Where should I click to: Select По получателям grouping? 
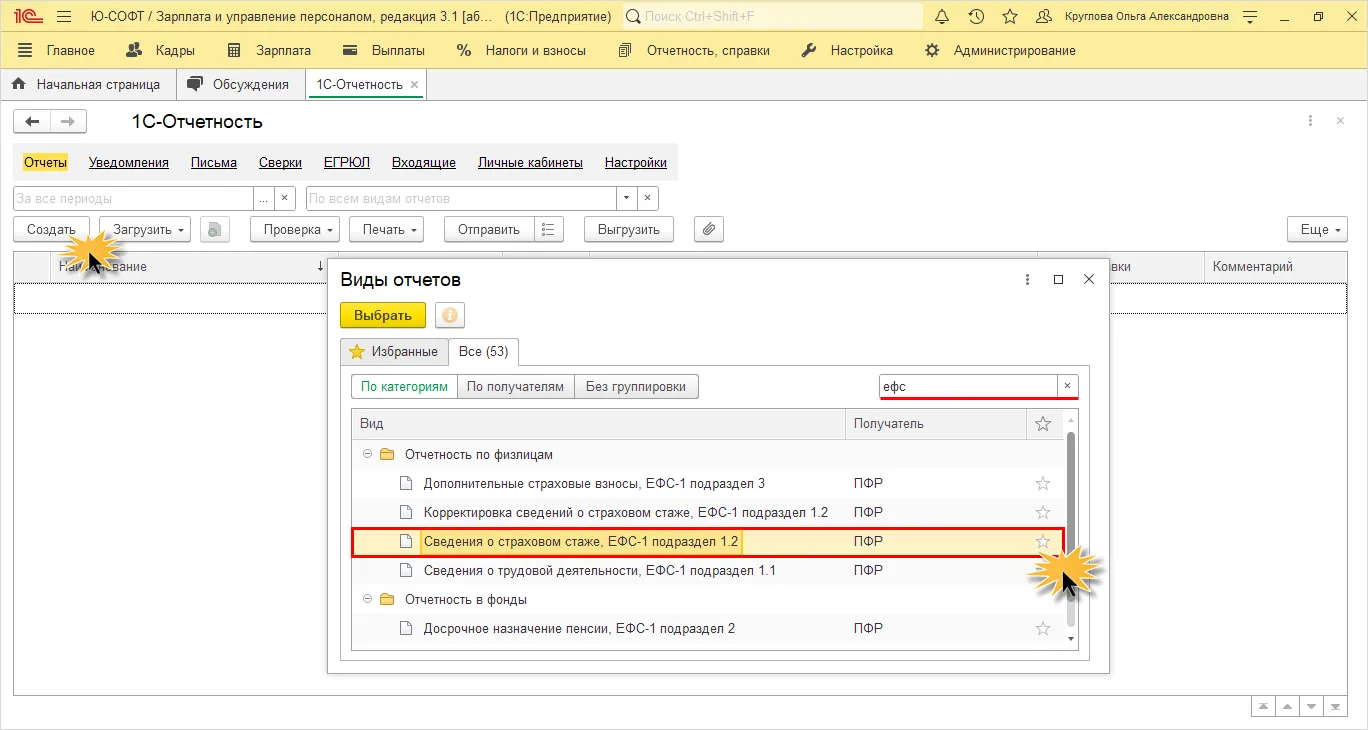(x=516, y=386)
